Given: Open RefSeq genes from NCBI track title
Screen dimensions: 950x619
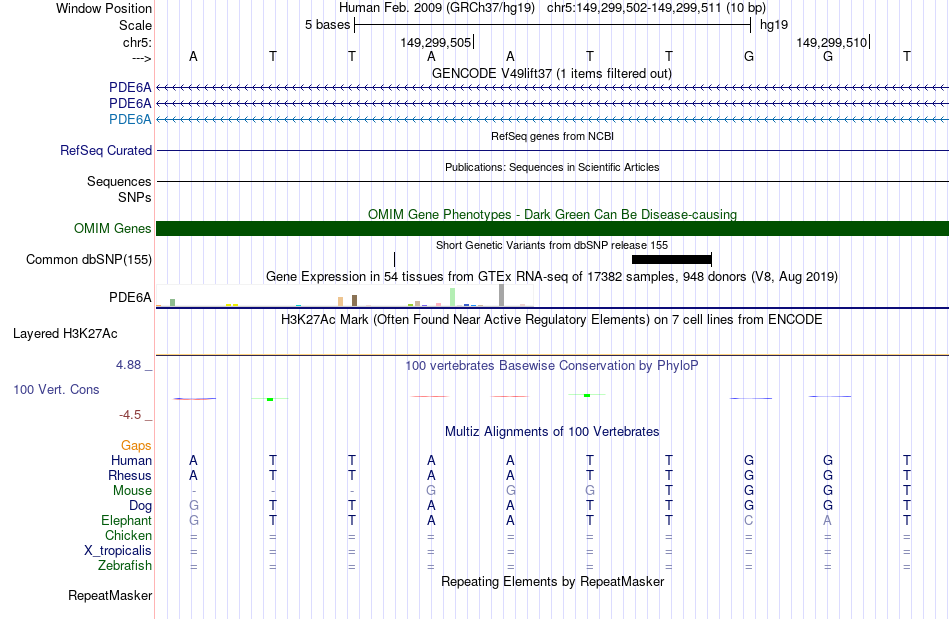Looking at the screenshot, I should pos(552,136).
